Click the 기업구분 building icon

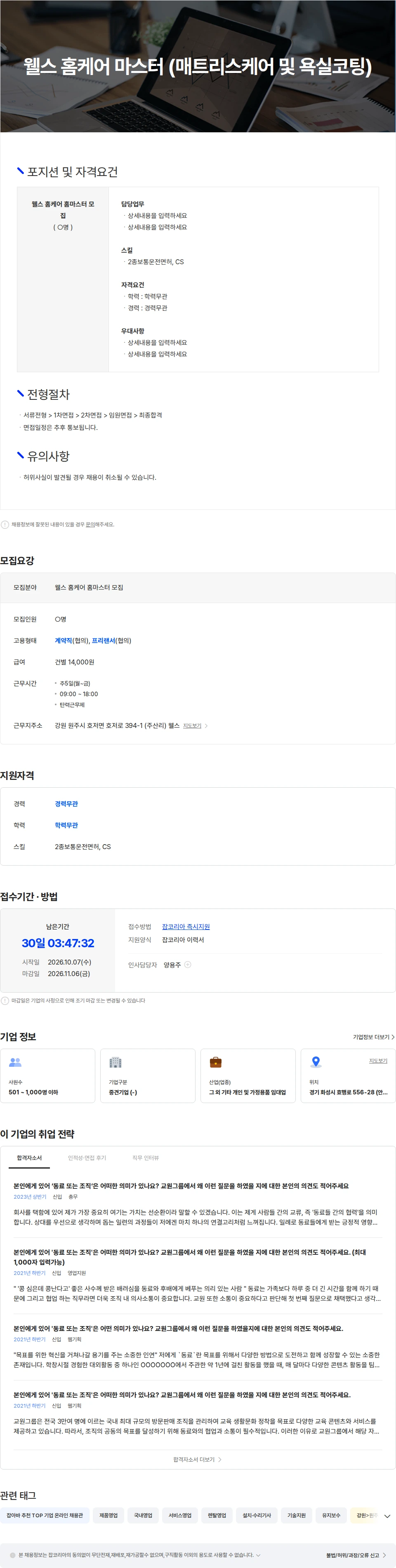[x=115, y=1062]
